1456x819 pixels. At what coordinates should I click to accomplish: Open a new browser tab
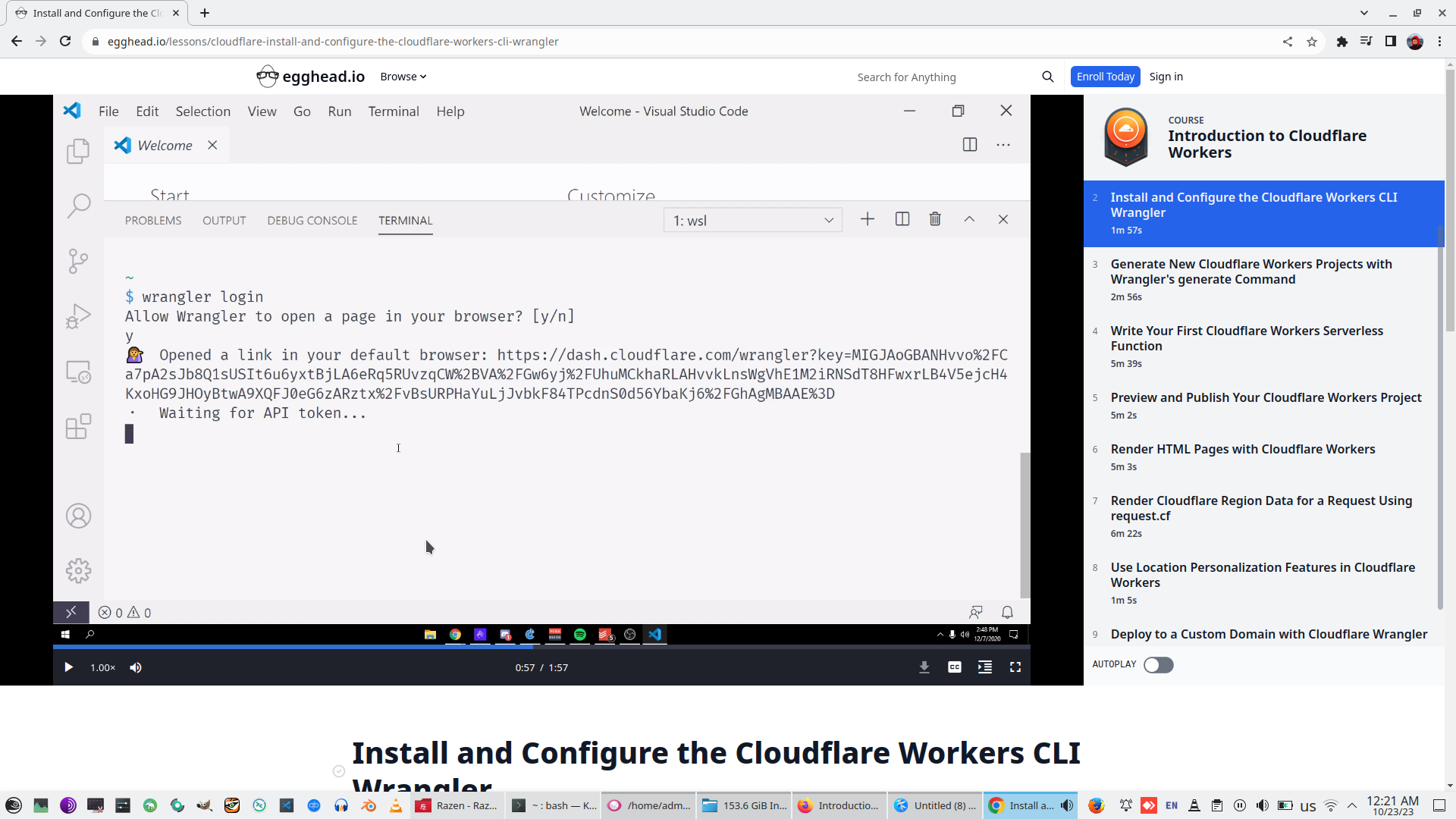coord(205,13)
